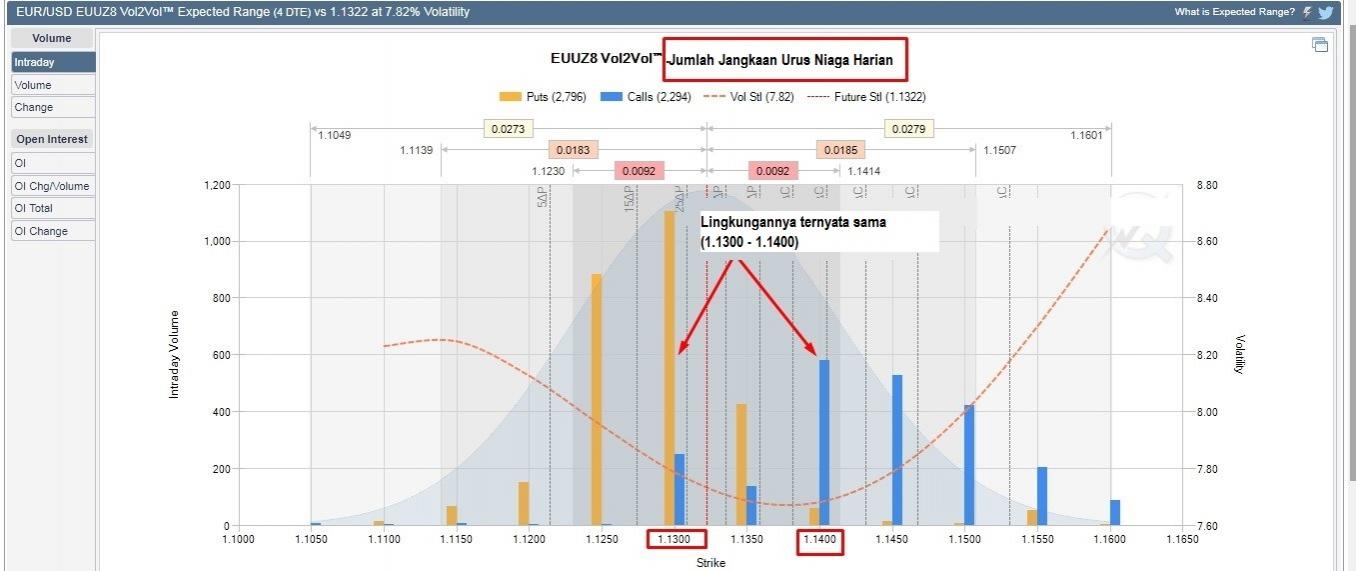
Task: Click the Calls bar at strike 1.1500
Action: pyautogui.click(x=969, y=465)
